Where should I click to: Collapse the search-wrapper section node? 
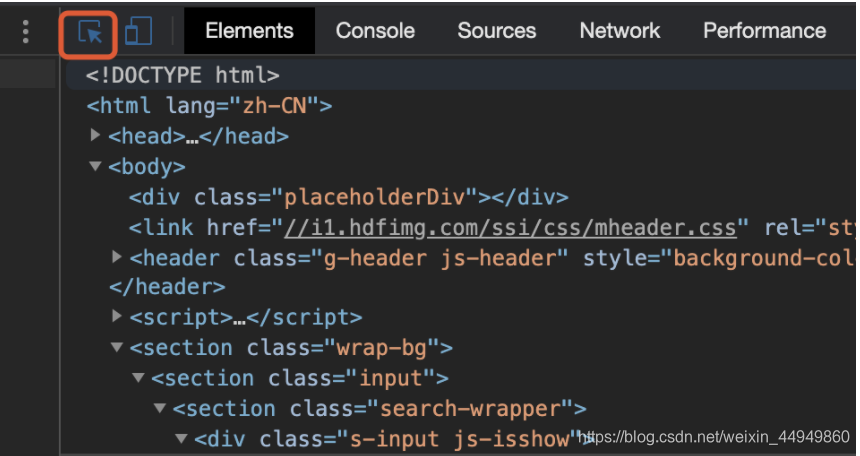160,408
